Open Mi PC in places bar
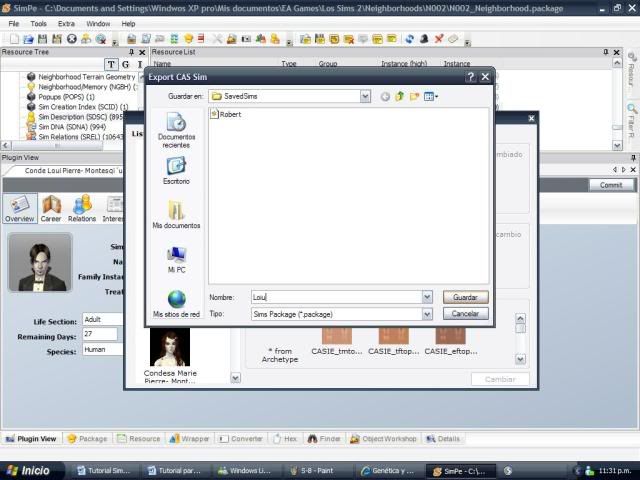 176,259
